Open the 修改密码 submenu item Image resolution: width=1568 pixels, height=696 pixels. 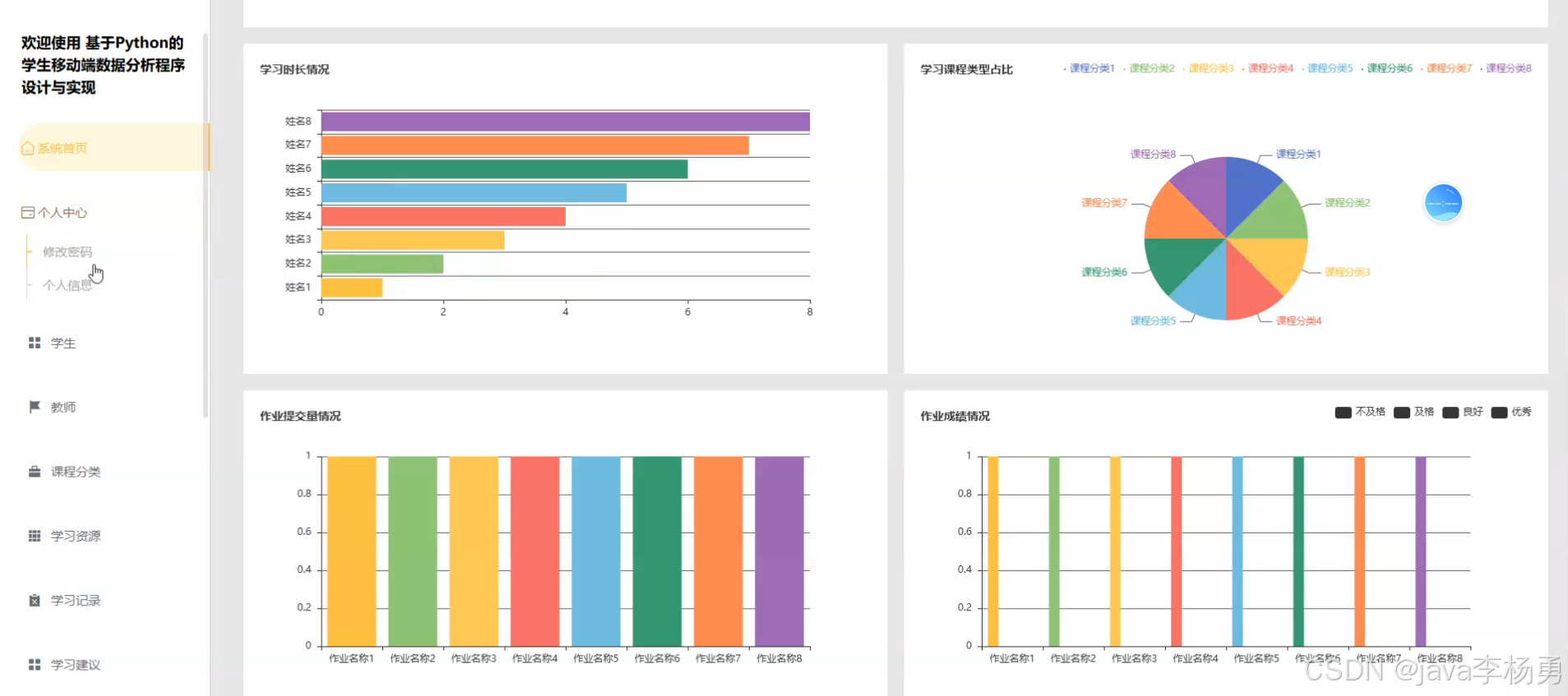(x=67, y=252)
